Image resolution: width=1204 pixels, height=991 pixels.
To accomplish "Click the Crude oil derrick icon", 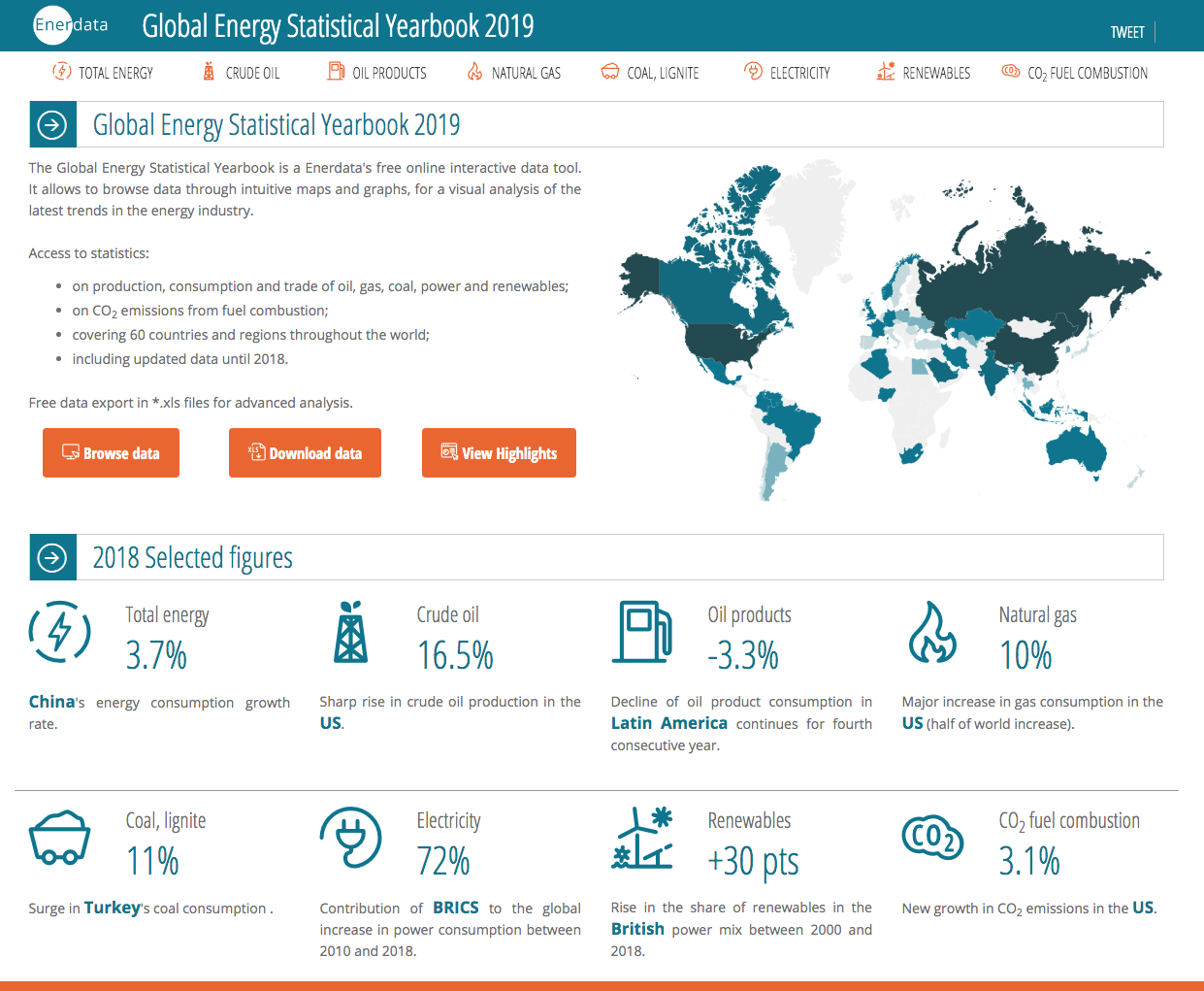I will pyautogui.click(x=351, y=632).
